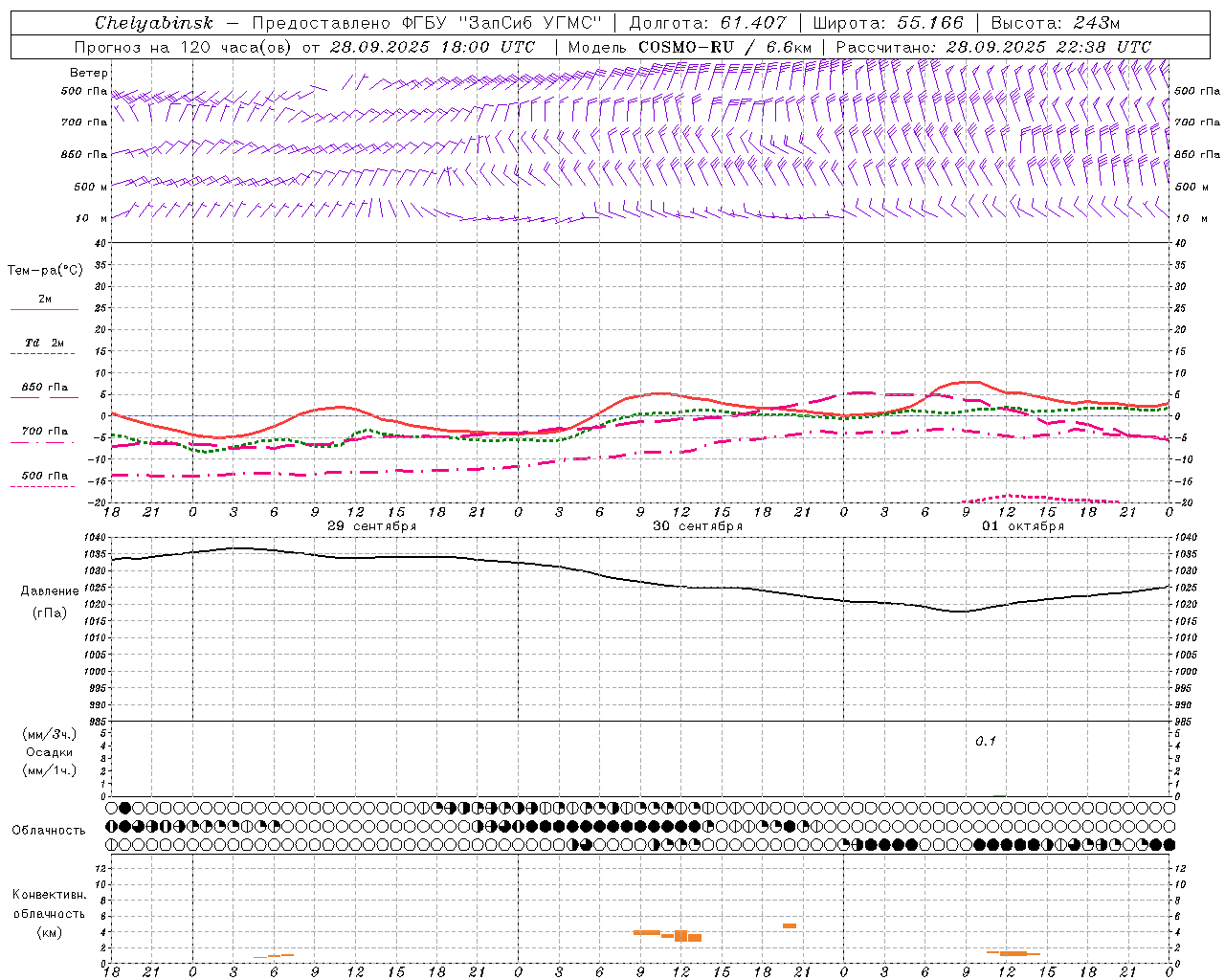
Task: Click the 'Долгота: 61.407' longitude value
Action: (707, 23)
